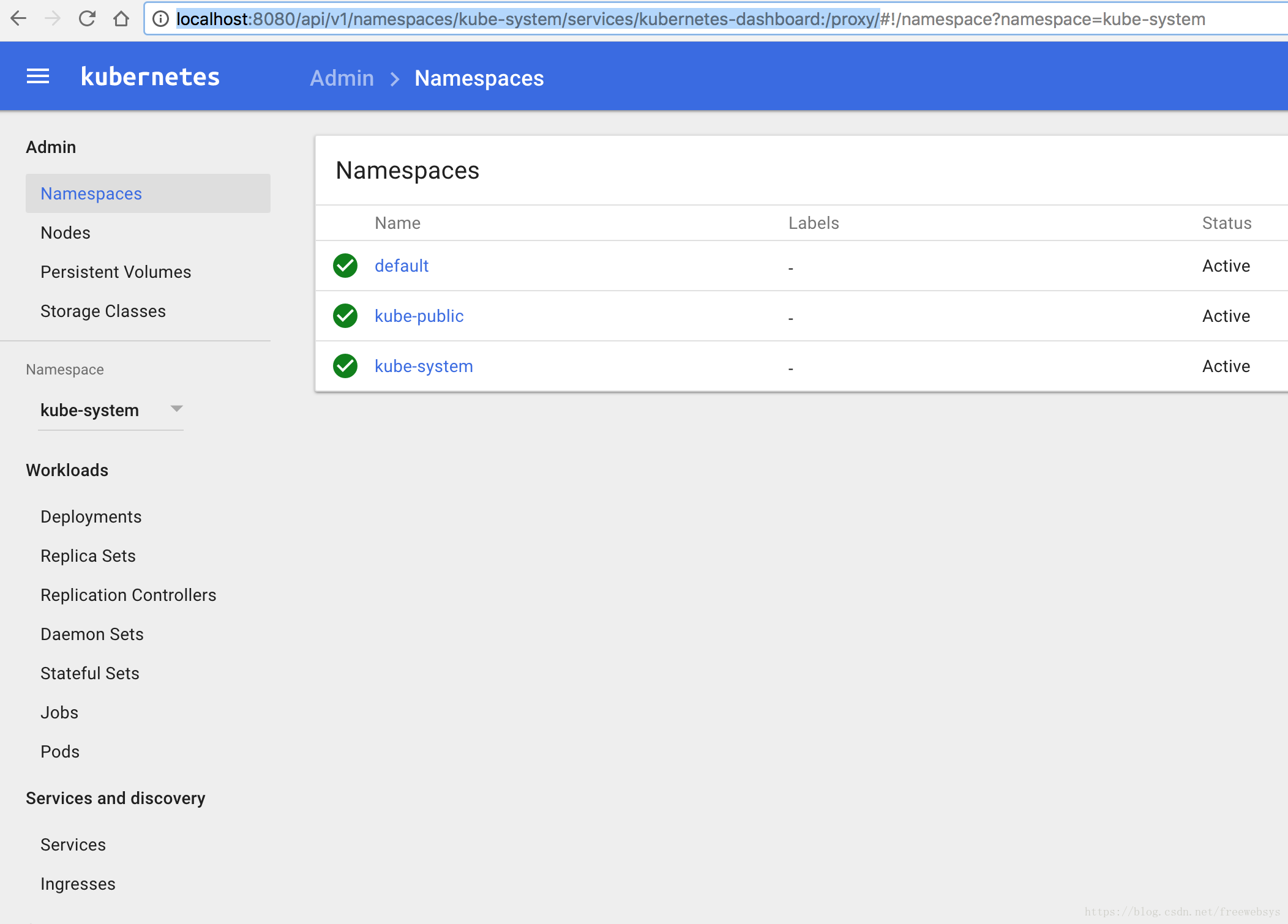The image size is (1288, 924).
Task: Open the kube-public namespace link
Action: (419, 316)
